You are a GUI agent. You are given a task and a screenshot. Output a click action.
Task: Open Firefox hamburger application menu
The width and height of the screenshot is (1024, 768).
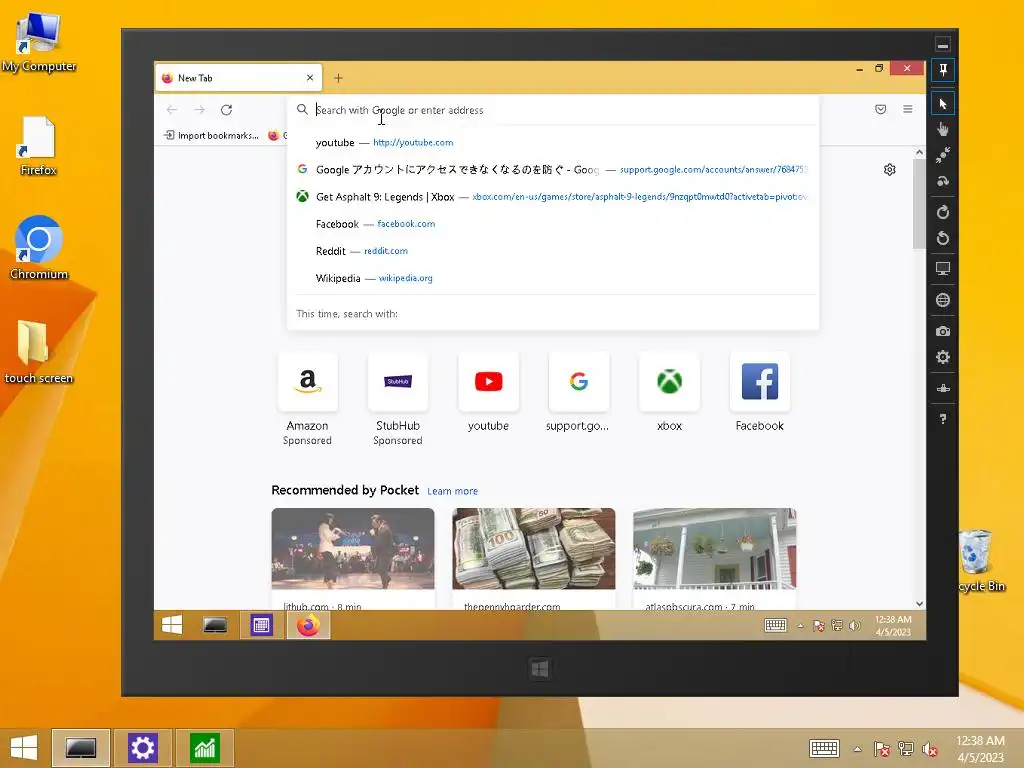[908, 109]
